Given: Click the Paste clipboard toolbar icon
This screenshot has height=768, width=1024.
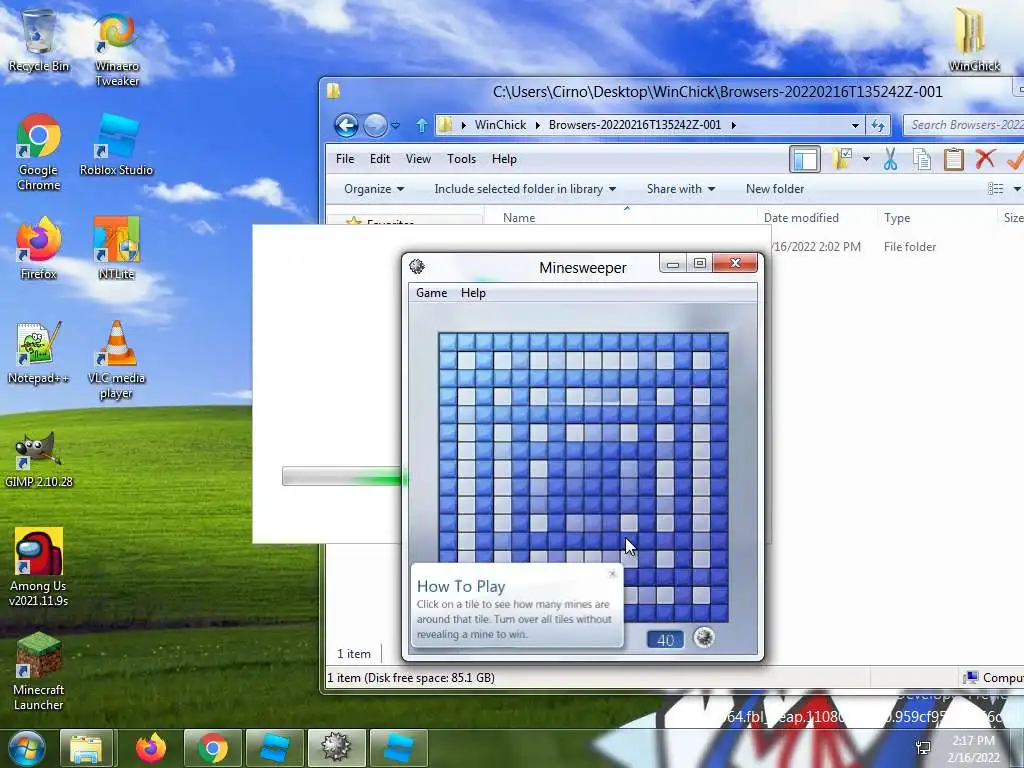Looking at the screenshot, I should point(953,159).
